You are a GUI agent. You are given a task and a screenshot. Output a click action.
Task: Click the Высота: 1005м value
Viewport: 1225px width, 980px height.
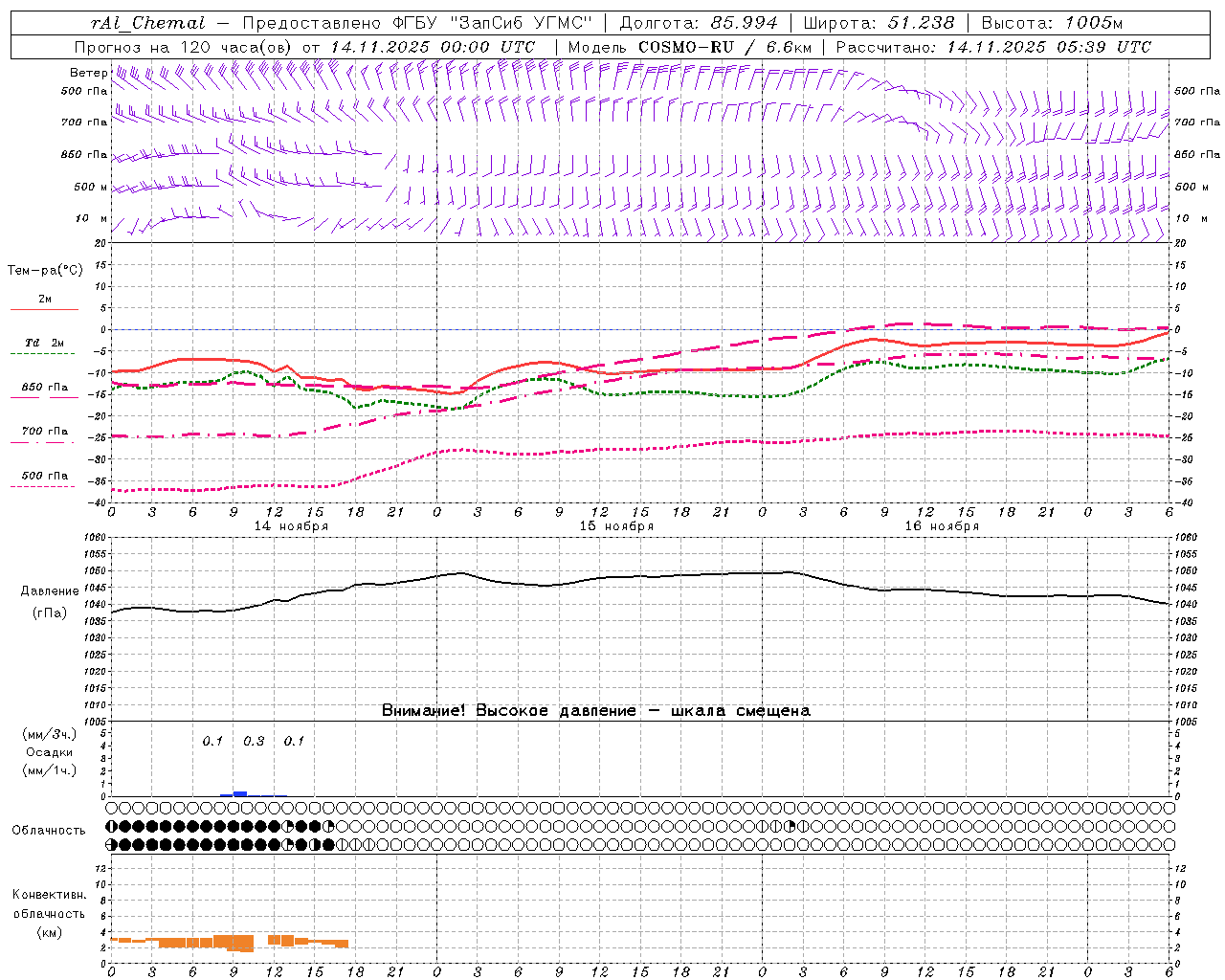coord(1052,23)
